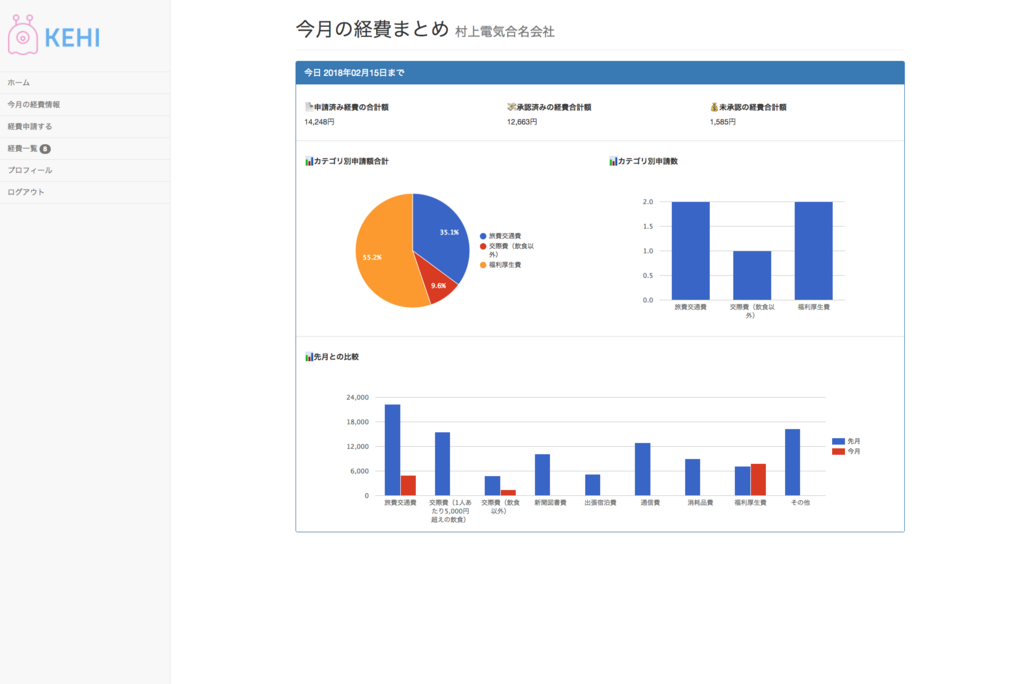Click the money icon beside 承認済みの経費合計額
The width and height of the screenshot is (1024, 684).
pos(511,107)
